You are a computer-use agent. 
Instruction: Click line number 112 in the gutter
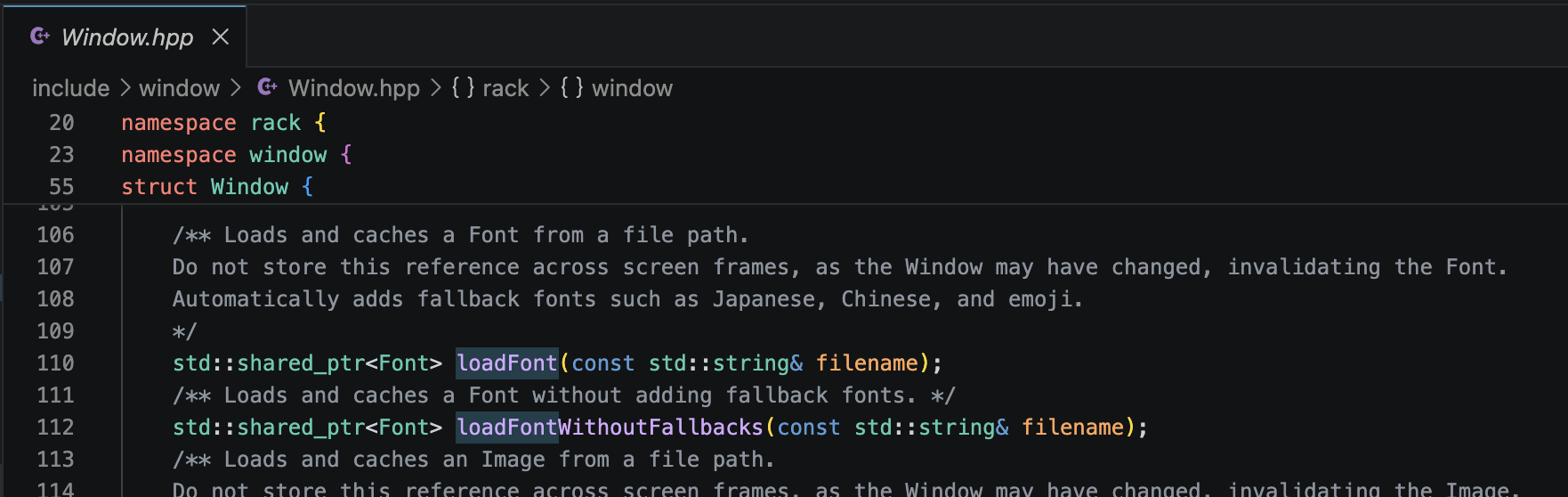coord(55,428)
